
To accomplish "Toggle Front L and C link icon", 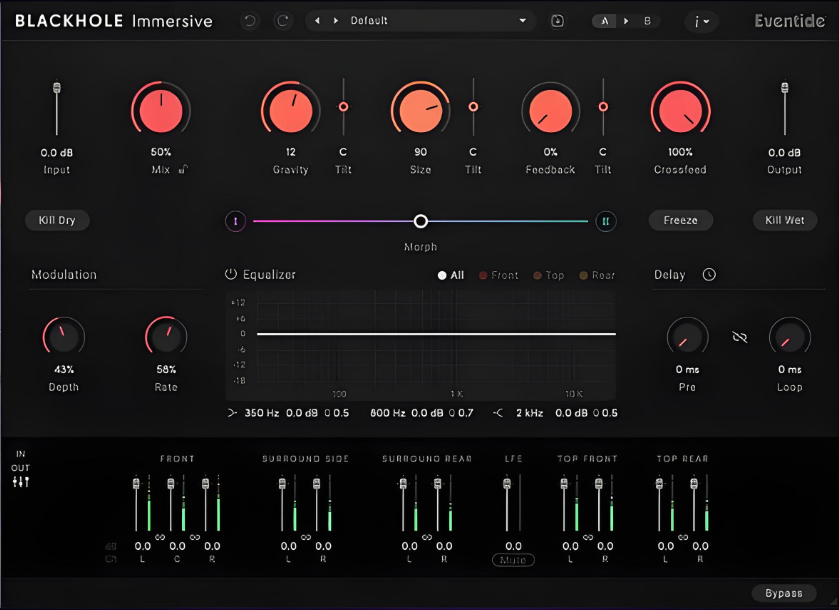I will (160, 537).
